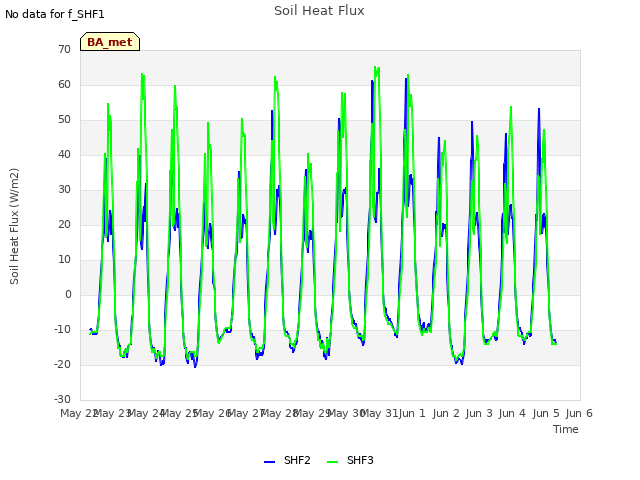Click the -10 y-axis tick label
This screenshot has width=640, height=480.
(63, 329)
